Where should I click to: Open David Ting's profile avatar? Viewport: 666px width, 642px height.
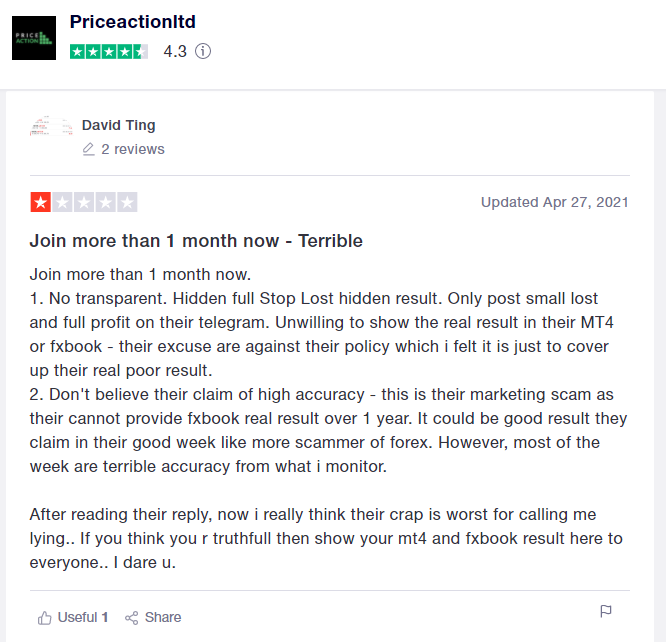click(x=51, y=126)
